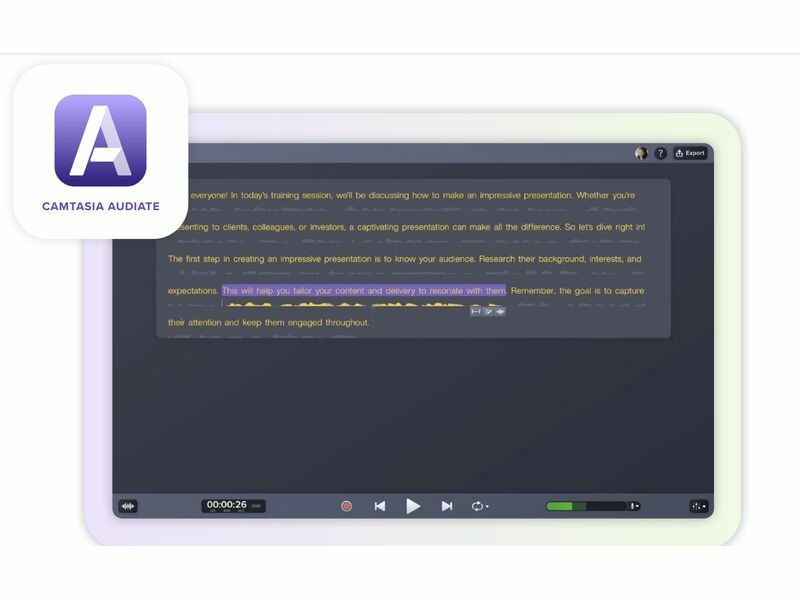Screen dimensions: 800x600
Task: Skip to the next section
Action: tap(447, 506)
